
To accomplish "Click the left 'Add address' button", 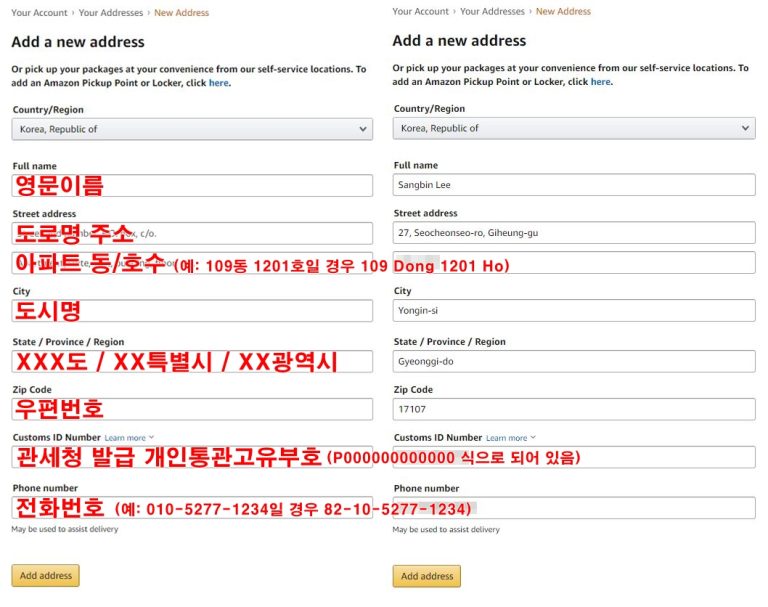I will point(45,576).
